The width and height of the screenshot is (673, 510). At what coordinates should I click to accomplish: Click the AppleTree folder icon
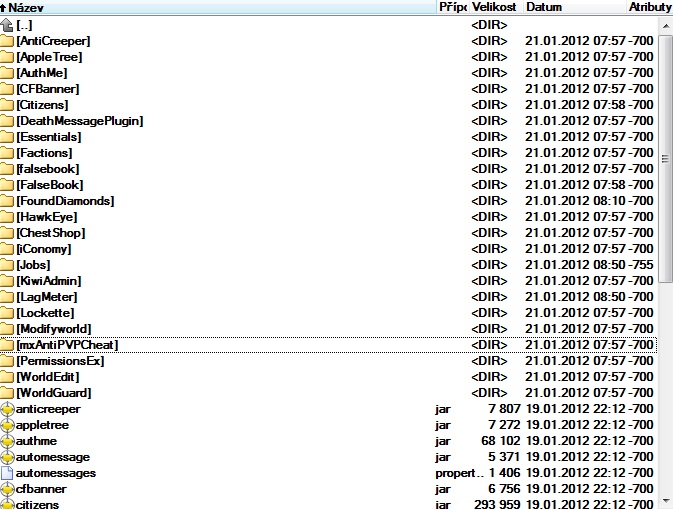7,57
